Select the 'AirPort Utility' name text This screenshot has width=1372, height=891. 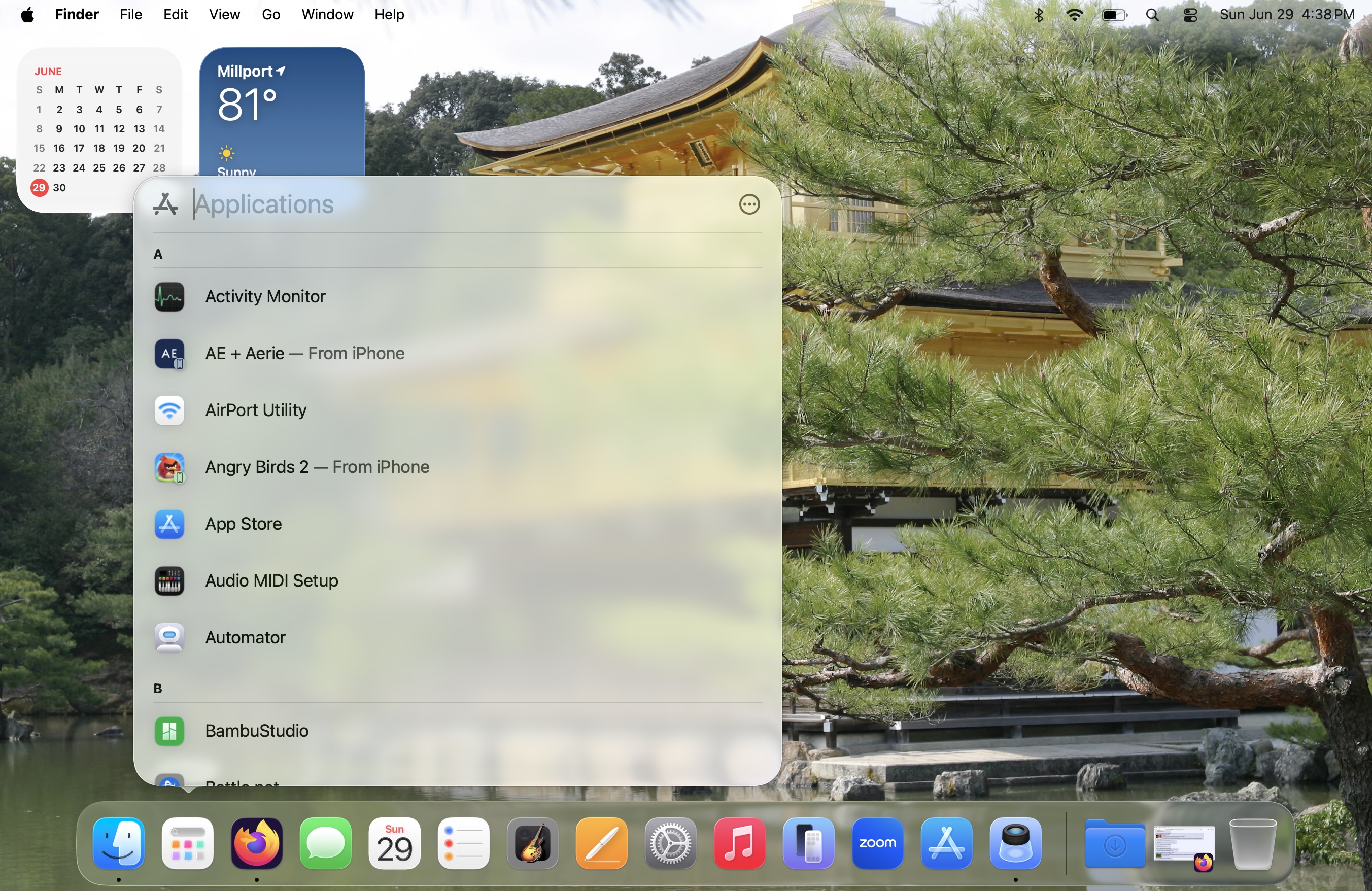pos(256,410)
